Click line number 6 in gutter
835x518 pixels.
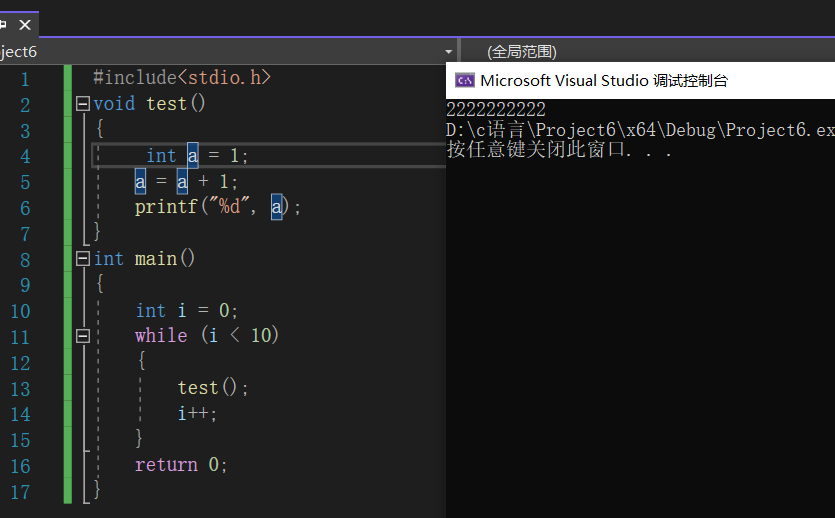coord(24,208)
